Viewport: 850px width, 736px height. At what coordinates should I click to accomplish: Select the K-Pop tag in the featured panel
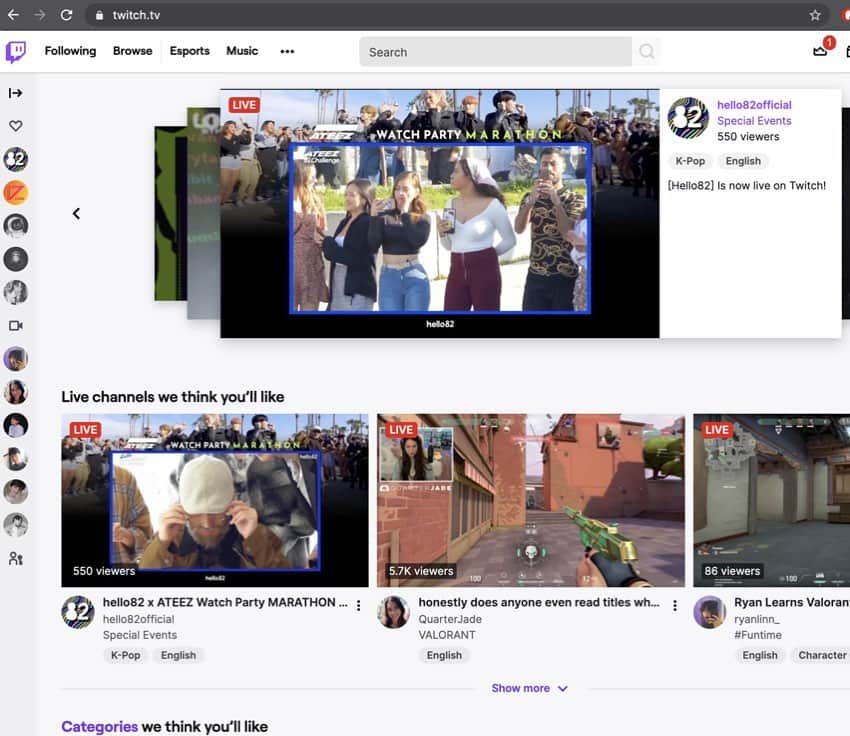coord(690,161)
